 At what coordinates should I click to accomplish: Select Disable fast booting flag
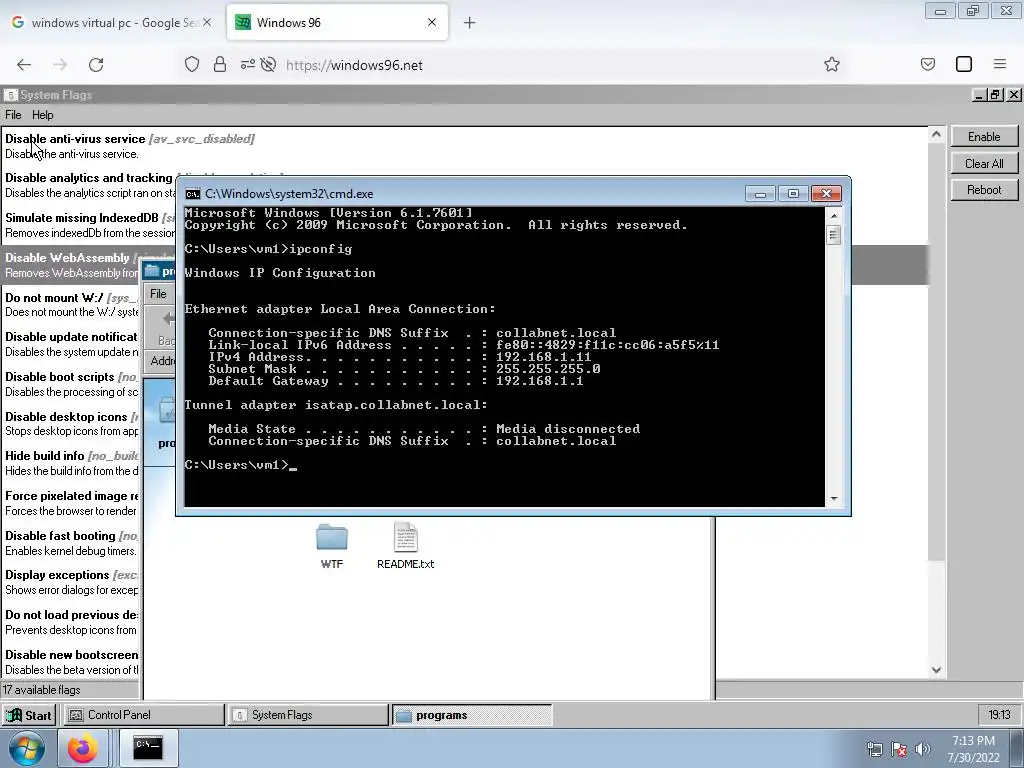click(x=72, y=543)
